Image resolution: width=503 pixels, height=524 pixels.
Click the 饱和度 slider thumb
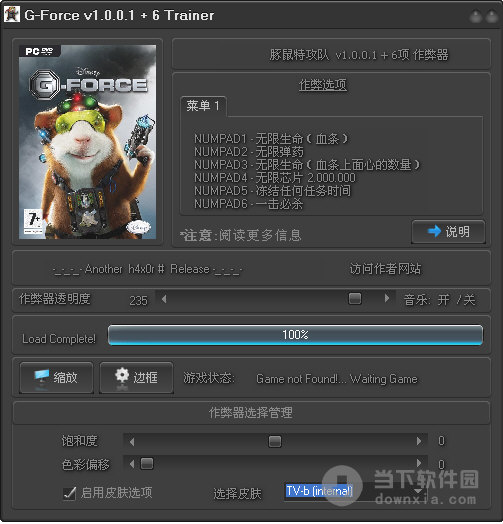(x=275, y=441)
